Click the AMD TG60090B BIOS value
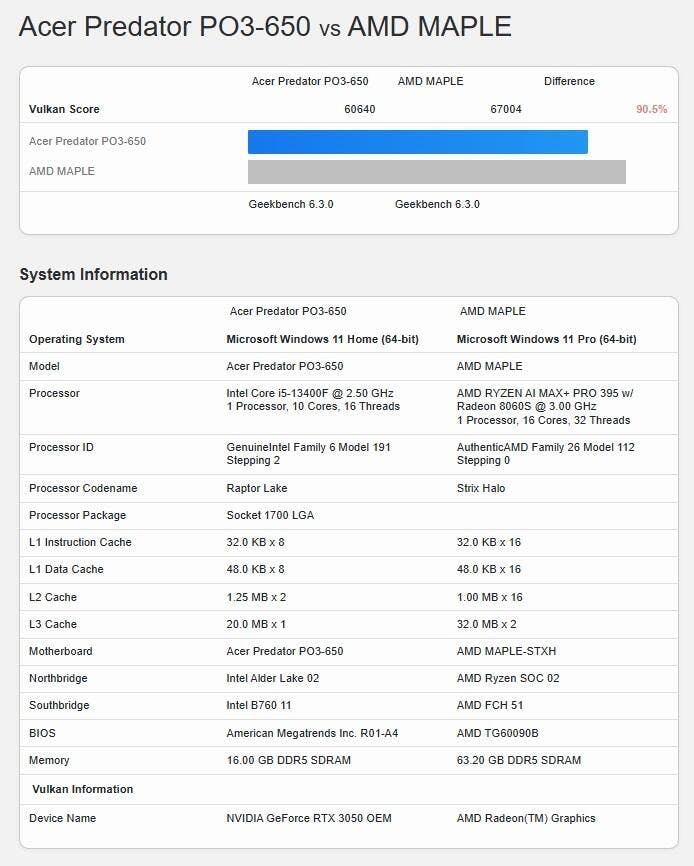The width and height of the screenshot is (694, 866). pos(497,733)
